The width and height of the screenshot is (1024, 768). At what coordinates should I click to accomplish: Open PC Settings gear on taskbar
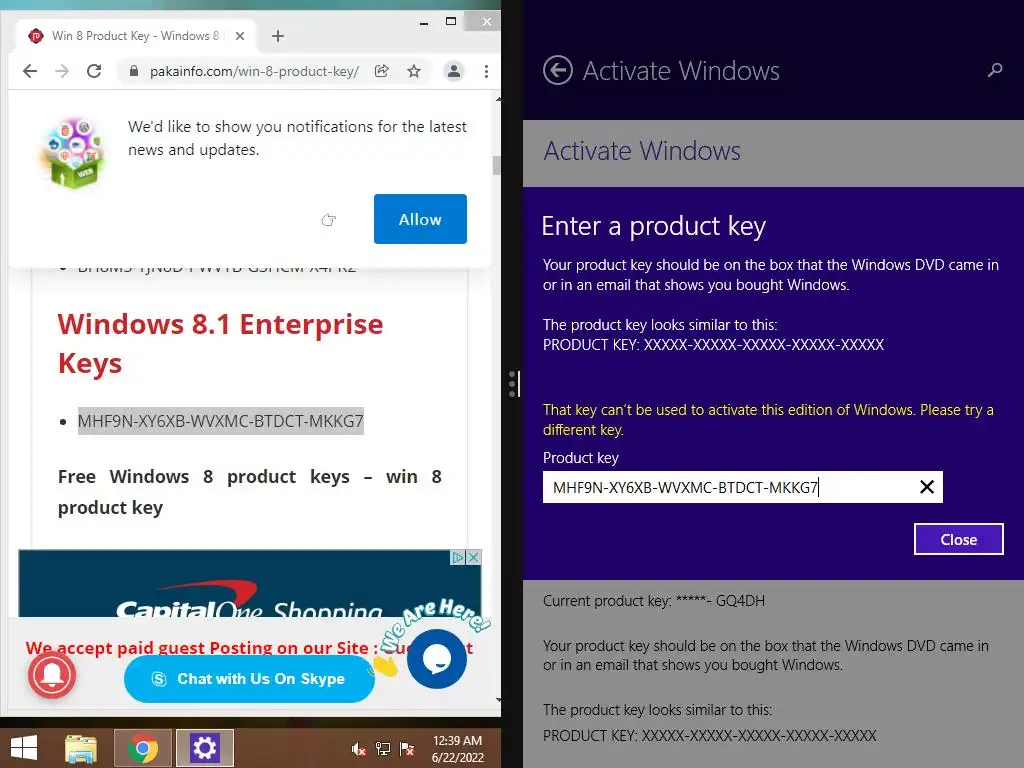(x=204, y=748)
